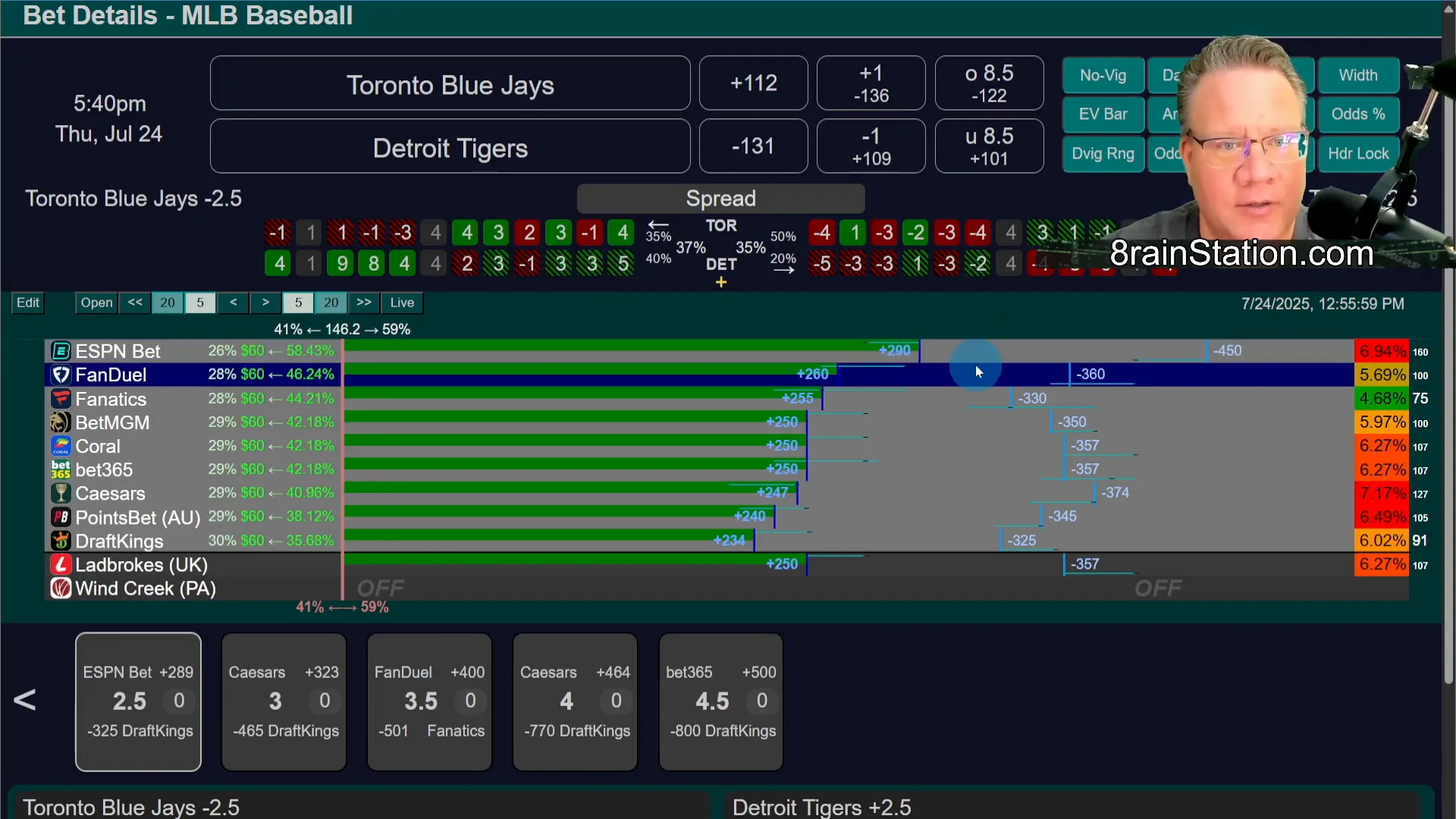Toggle the EV Bar display

(x=1103, y=115)
